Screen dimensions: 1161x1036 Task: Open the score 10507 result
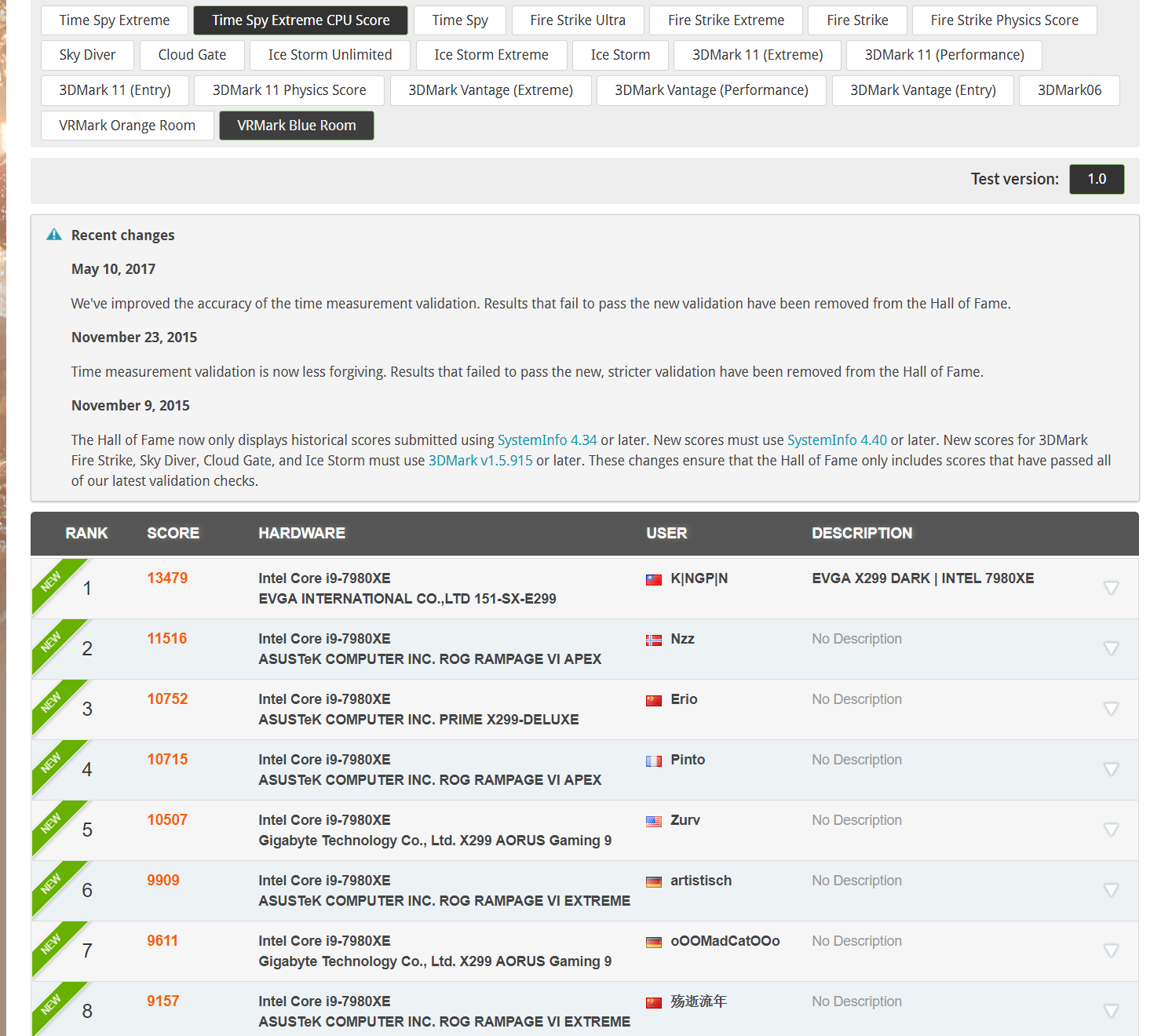(167, 820)
